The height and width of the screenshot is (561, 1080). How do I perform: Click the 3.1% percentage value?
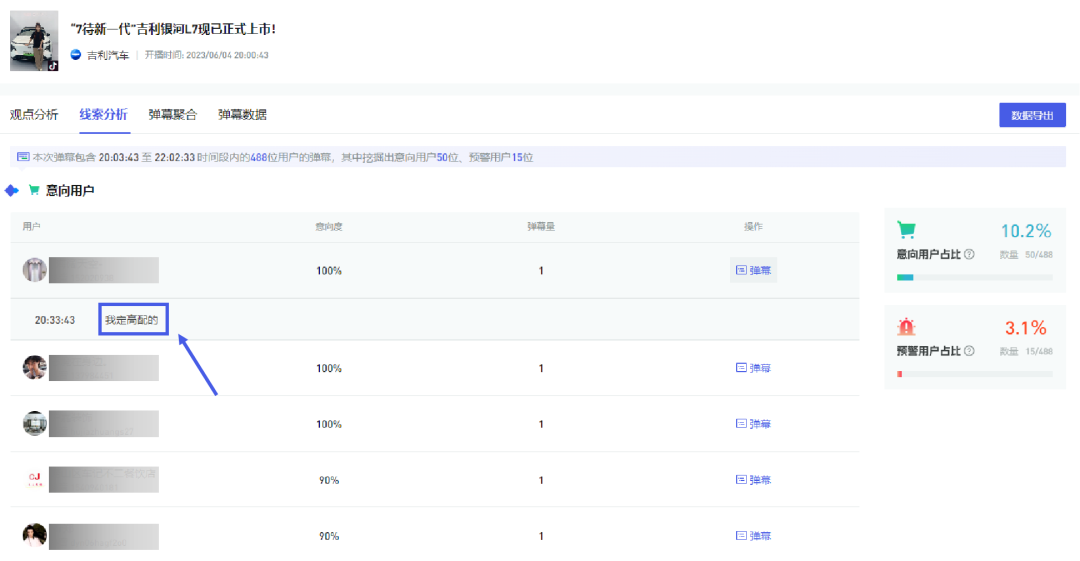1026,328
